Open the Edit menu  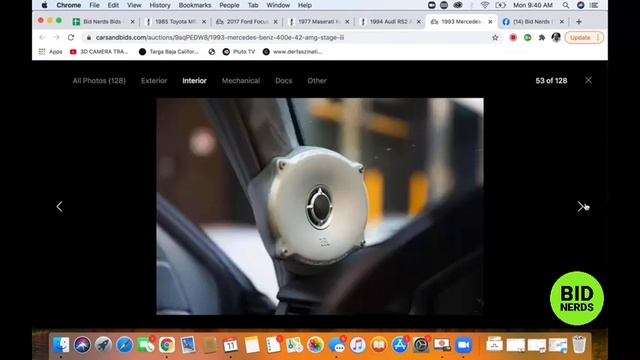113,5
